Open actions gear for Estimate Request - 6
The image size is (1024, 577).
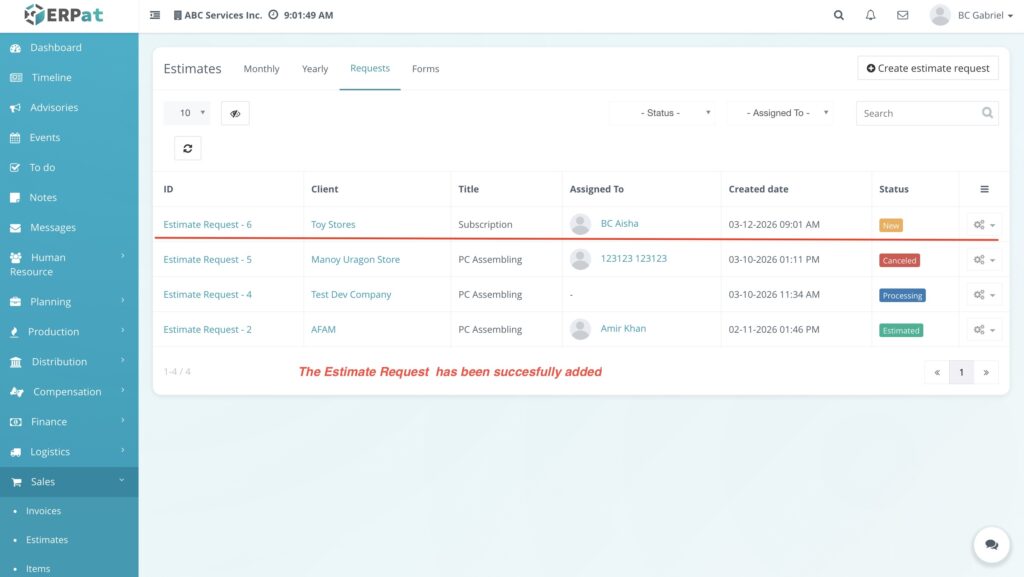point(983,225)
